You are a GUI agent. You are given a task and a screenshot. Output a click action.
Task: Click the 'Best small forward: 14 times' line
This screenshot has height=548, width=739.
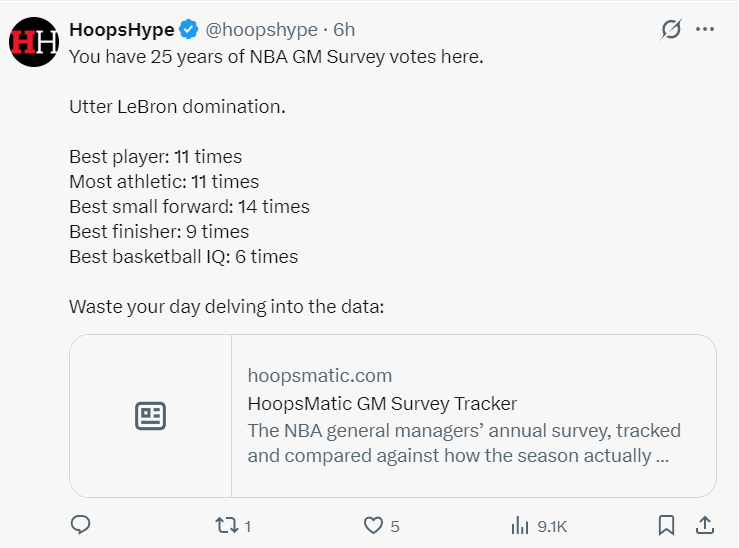[189, 206]
